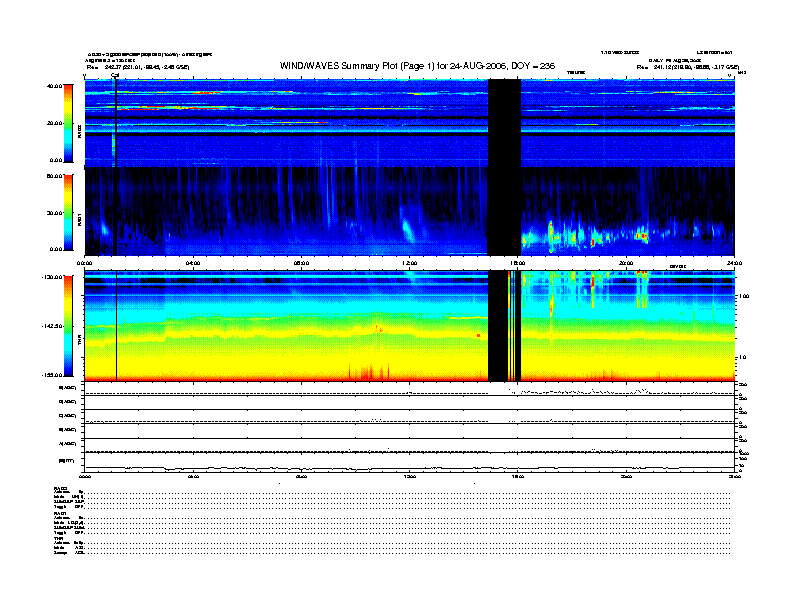Click the WIND/WAVES Summary Plot title
This screenshot has height=612, width=792.
pos(417,66)
